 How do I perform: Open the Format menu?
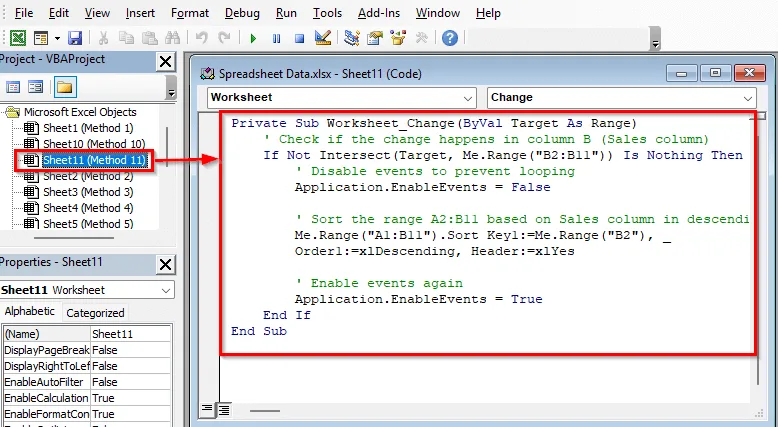tap(190, 13)
